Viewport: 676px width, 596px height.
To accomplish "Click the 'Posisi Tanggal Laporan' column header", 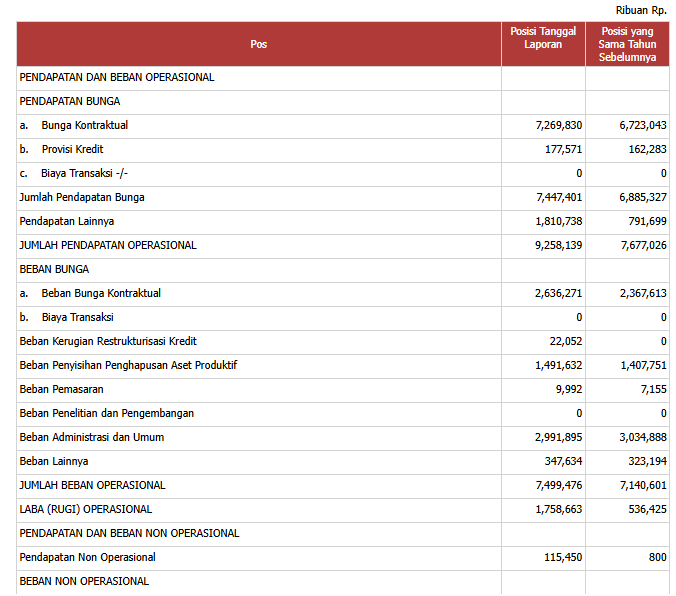I will 543,38.
